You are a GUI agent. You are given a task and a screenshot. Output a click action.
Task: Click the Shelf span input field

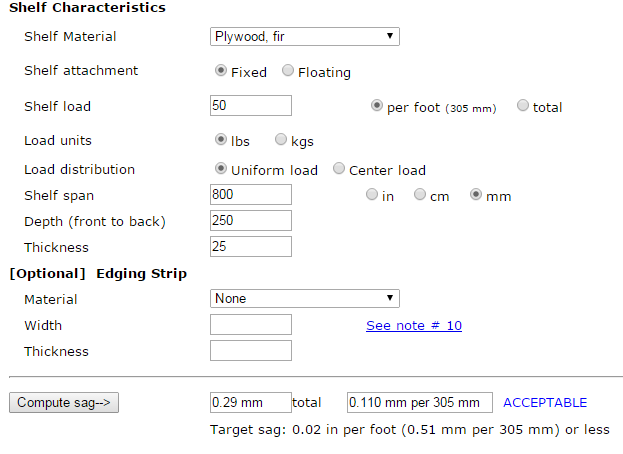click(251, 195)
